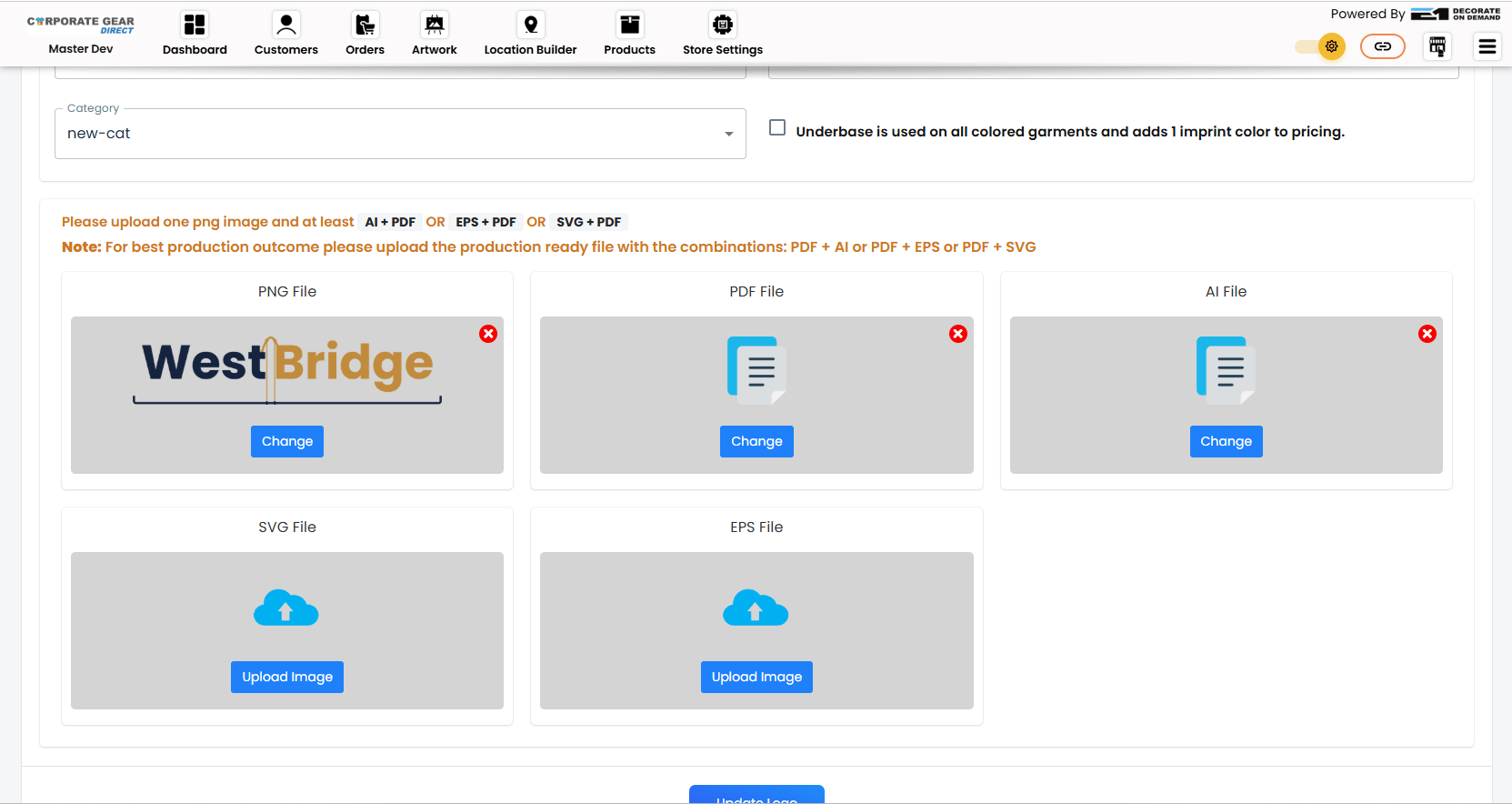
Task: Go to the Location Builder menu label
Action: pyautogui.click(x=531, y=50)
